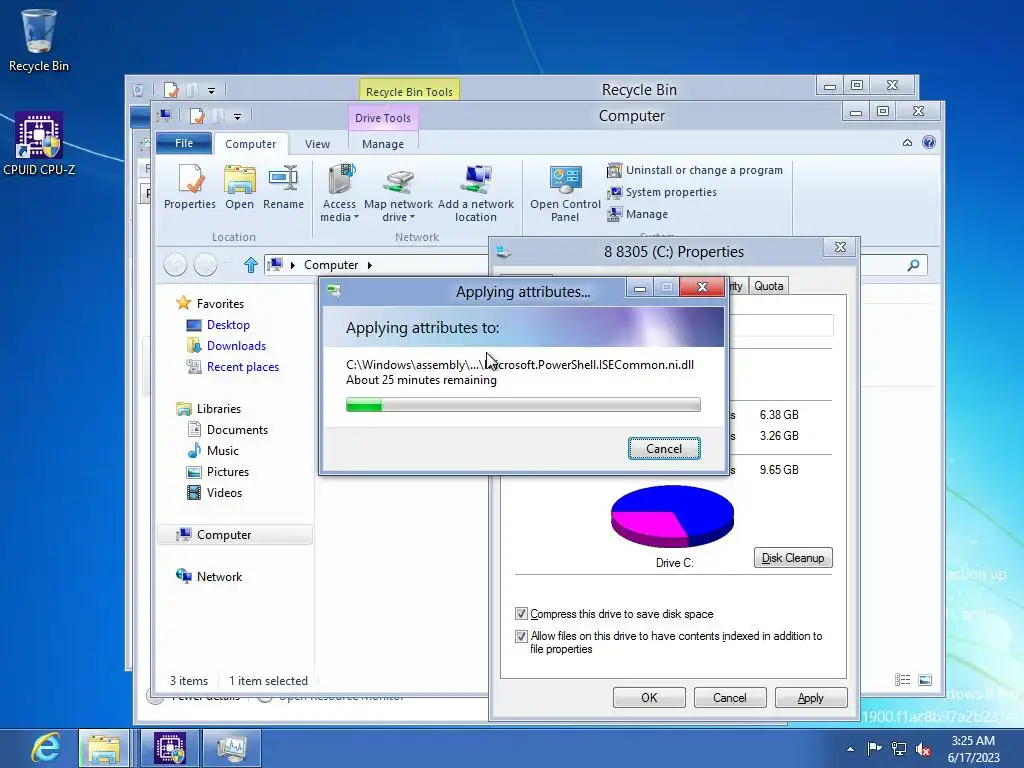Collapse the ribbon with the chevron
This screenshot has width=1024, height=768.
pos(907,142)
